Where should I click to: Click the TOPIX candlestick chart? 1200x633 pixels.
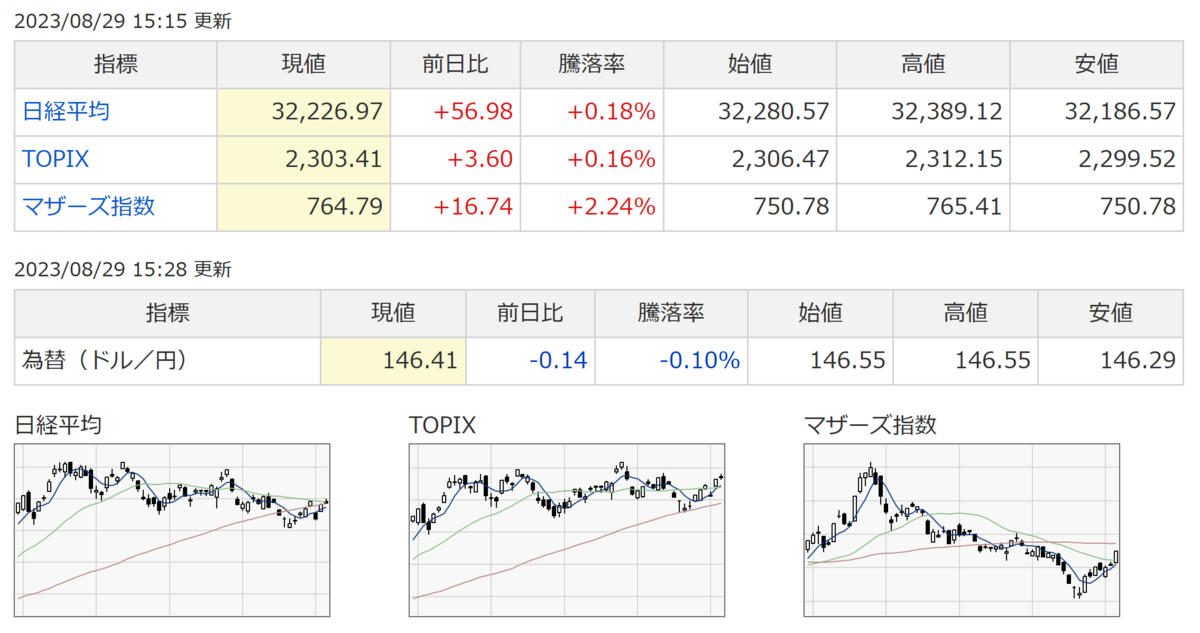567,530
